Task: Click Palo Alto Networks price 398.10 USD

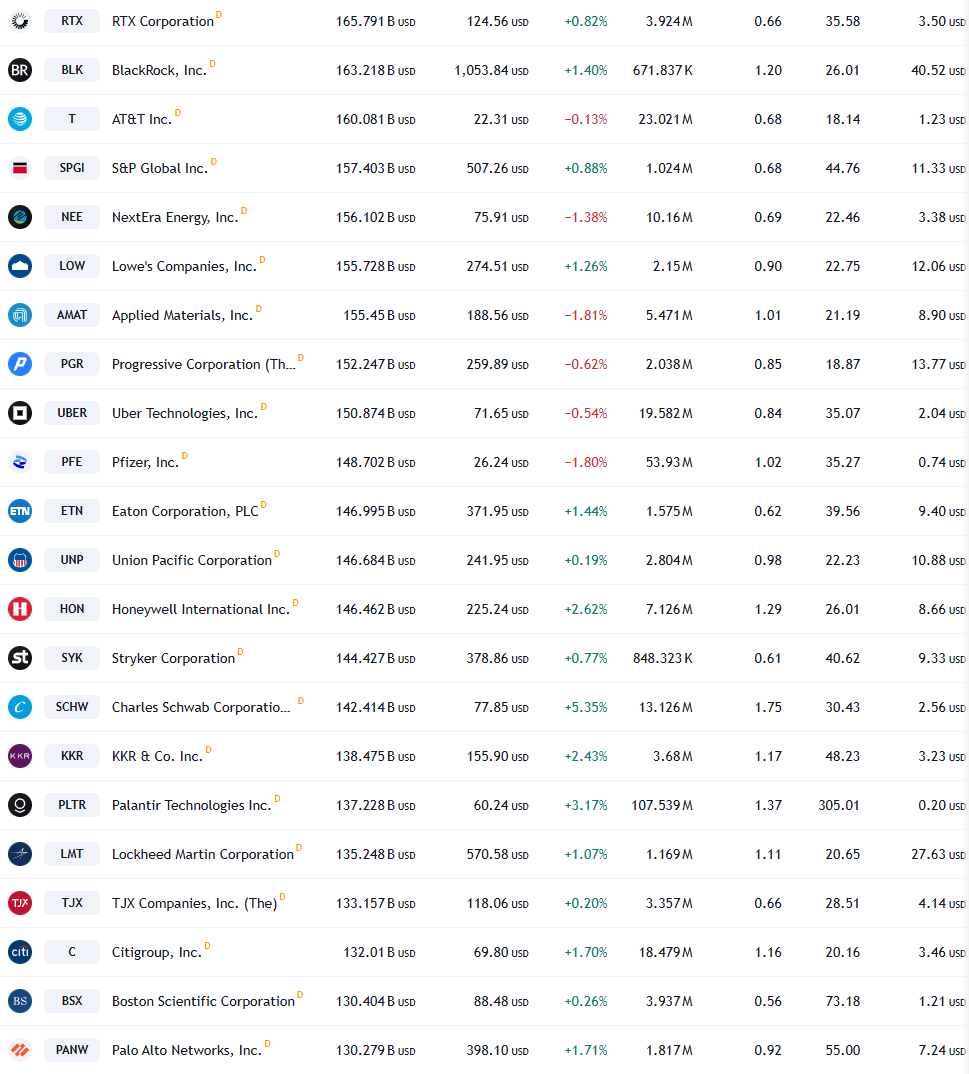Action: 497,1050
